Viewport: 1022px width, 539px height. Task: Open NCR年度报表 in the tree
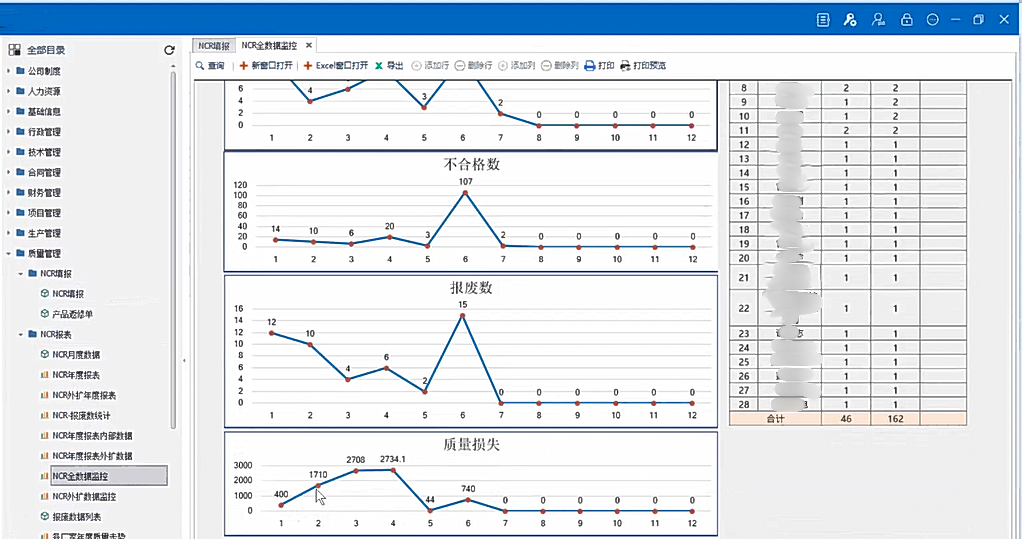coord(76,375)
